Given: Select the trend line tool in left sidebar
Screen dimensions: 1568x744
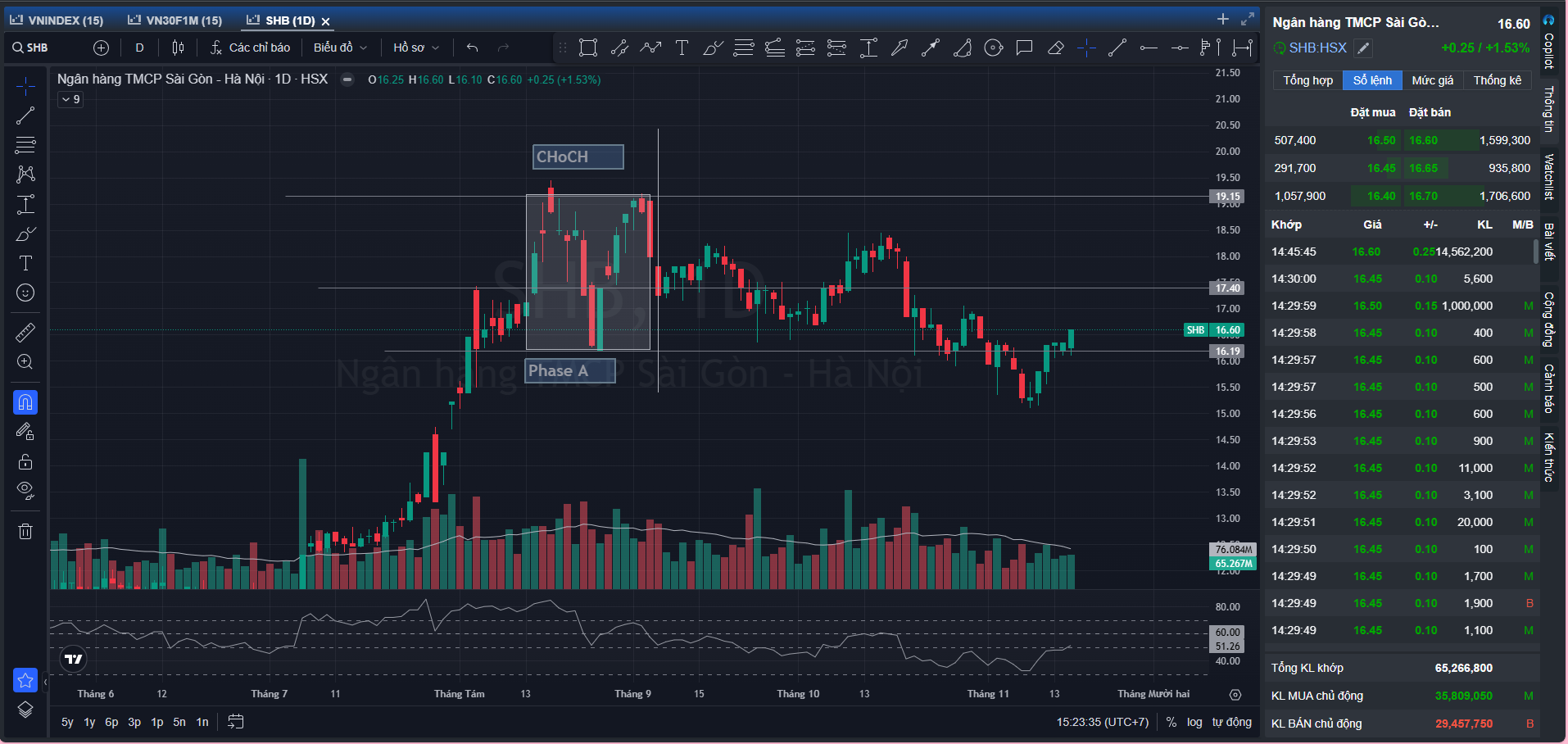Looking at the screenshot, I should coord(25,116).
